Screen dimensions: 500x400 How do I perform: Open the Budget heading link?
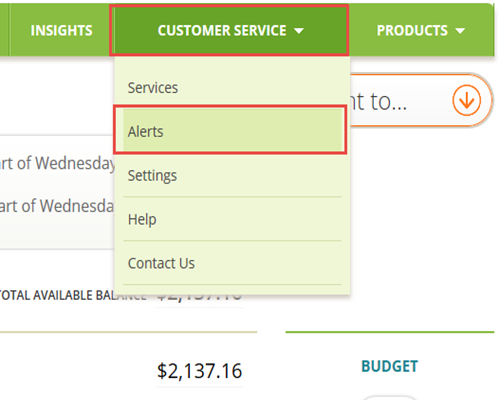[x=389, y=366]
